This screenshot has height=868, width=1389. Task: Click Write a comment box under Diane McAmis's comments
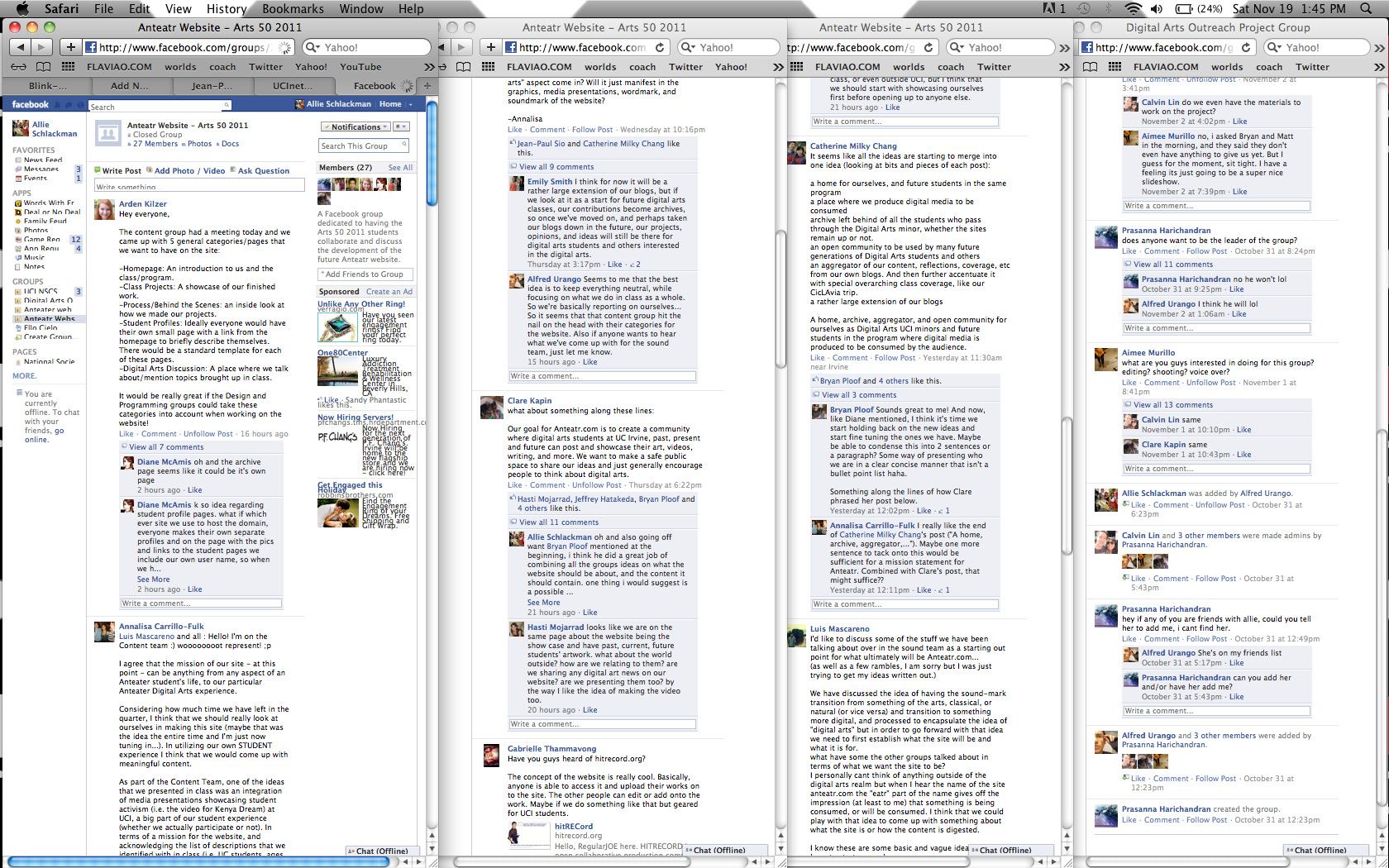pos(201,603)
